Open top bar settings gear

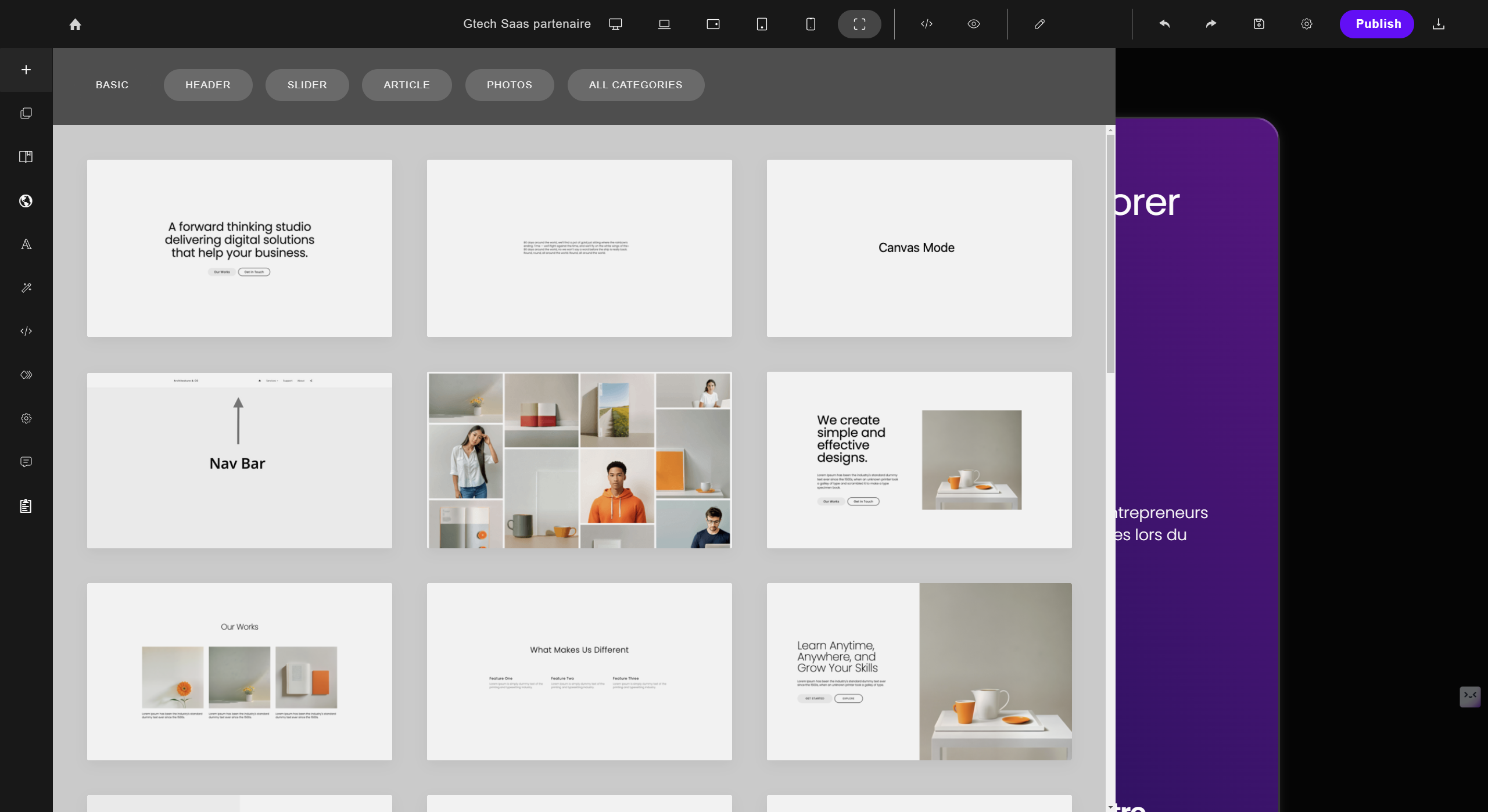pyautogui.click(x=1306, y=24)
